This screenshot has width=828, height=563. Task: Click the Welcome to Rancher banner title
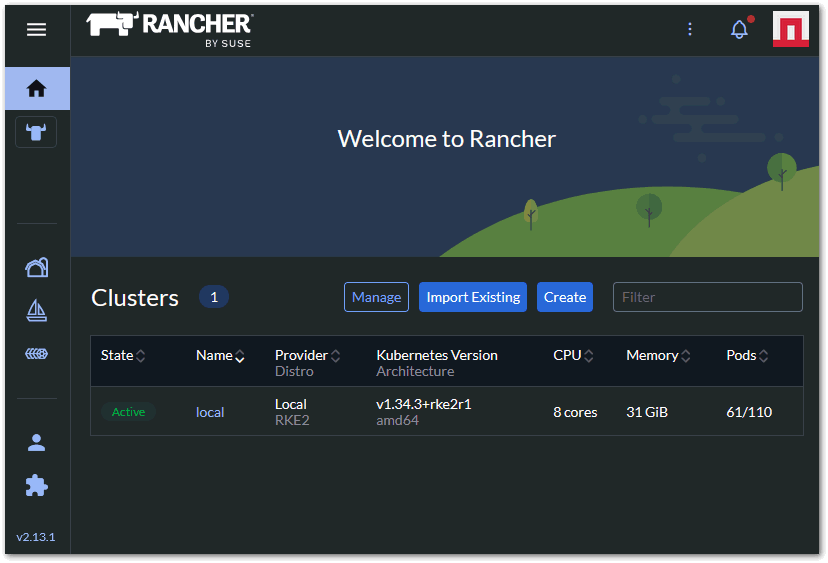(x=447, y=139)
